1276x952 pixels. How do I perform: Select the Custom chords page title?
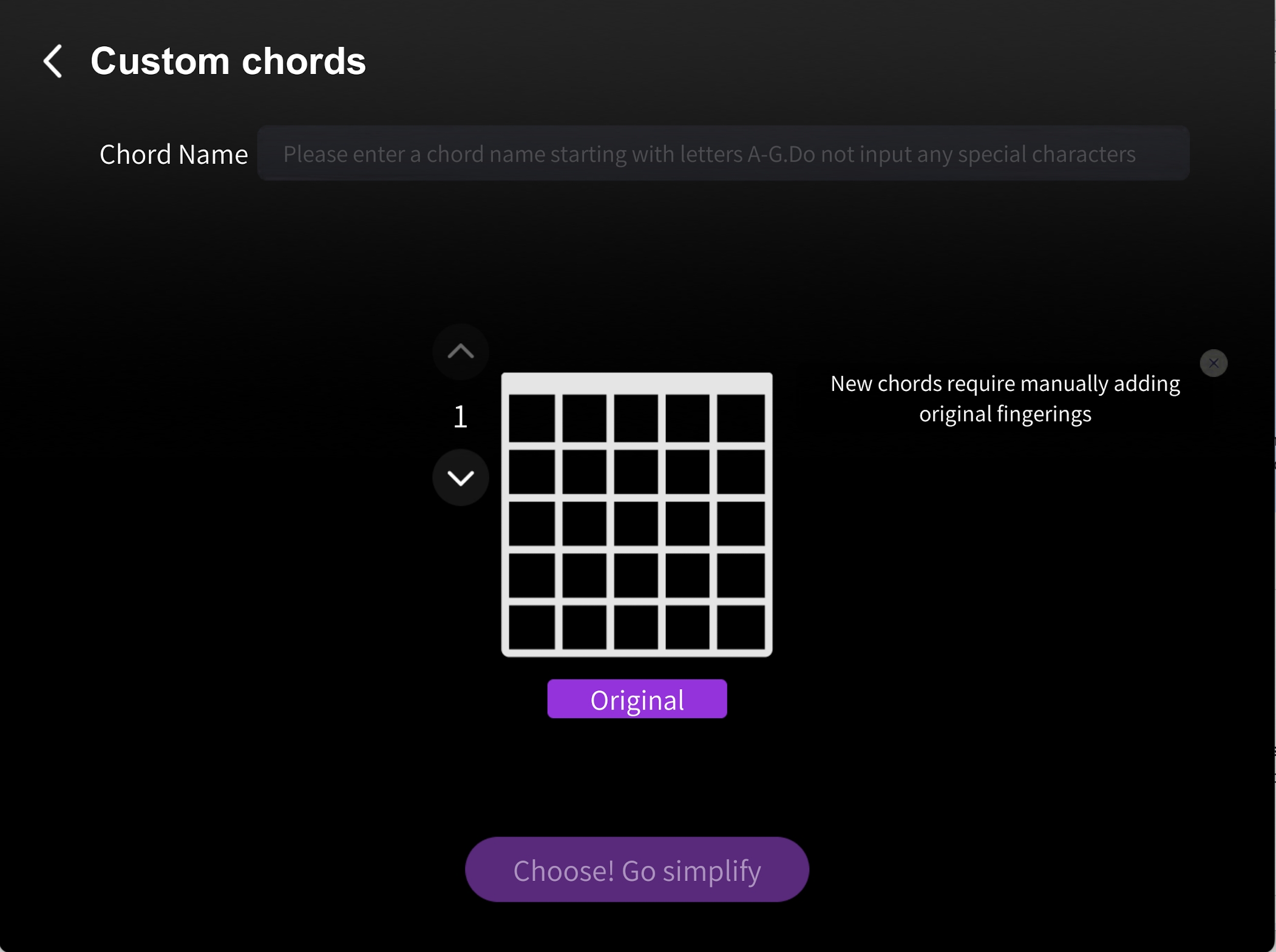(228, 61)
